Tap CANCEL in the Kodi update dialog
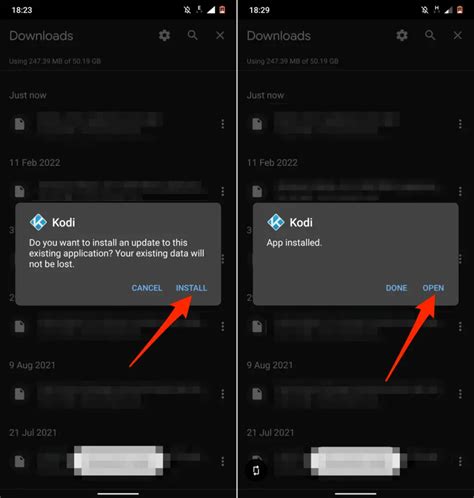Image resolution: width=474 pixels, height=498 pixels. 147,288
